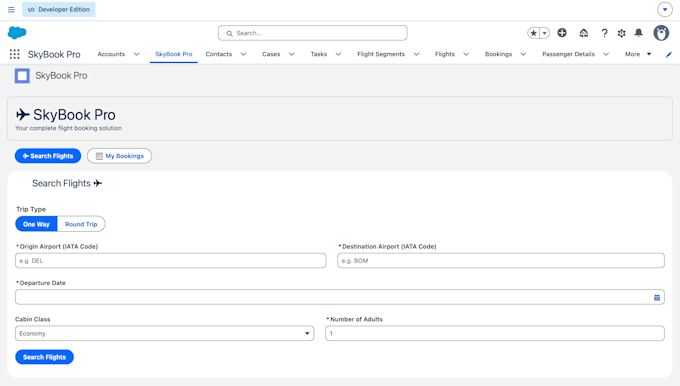The image size is (680, 386).
Task: Click the Origin Airport input field
Action: point(170,261)
